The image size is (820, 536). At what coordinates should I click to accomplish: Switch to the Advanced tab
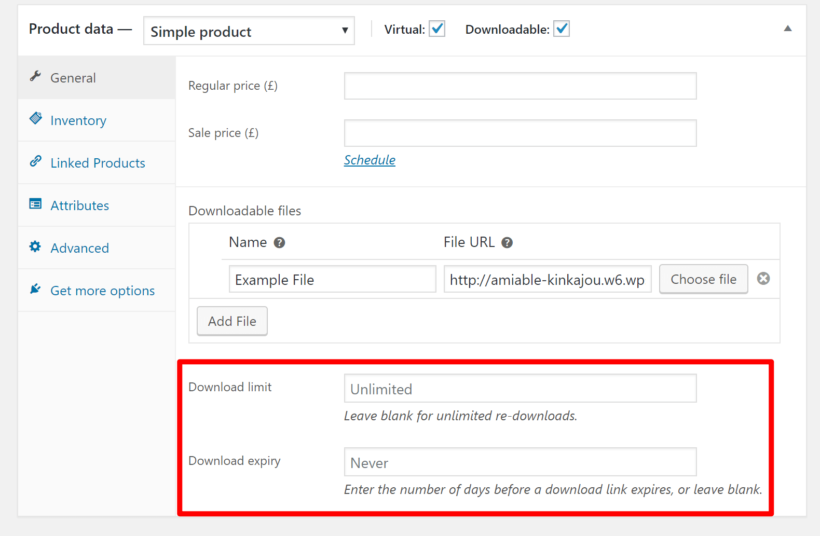pyautogui.click(x=97, y=248)
